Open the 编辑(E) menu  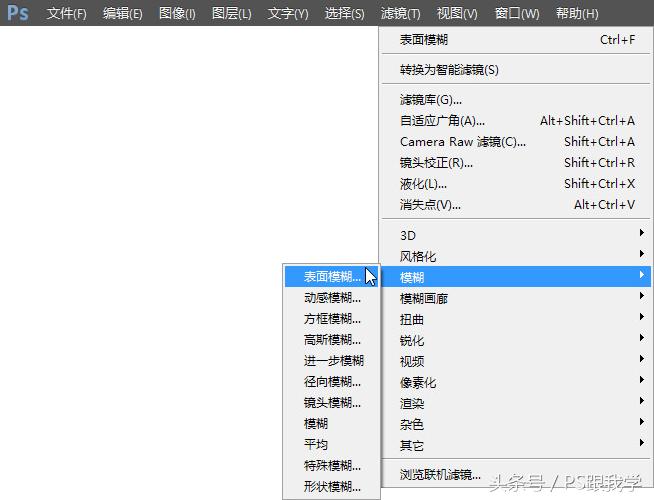123,13
